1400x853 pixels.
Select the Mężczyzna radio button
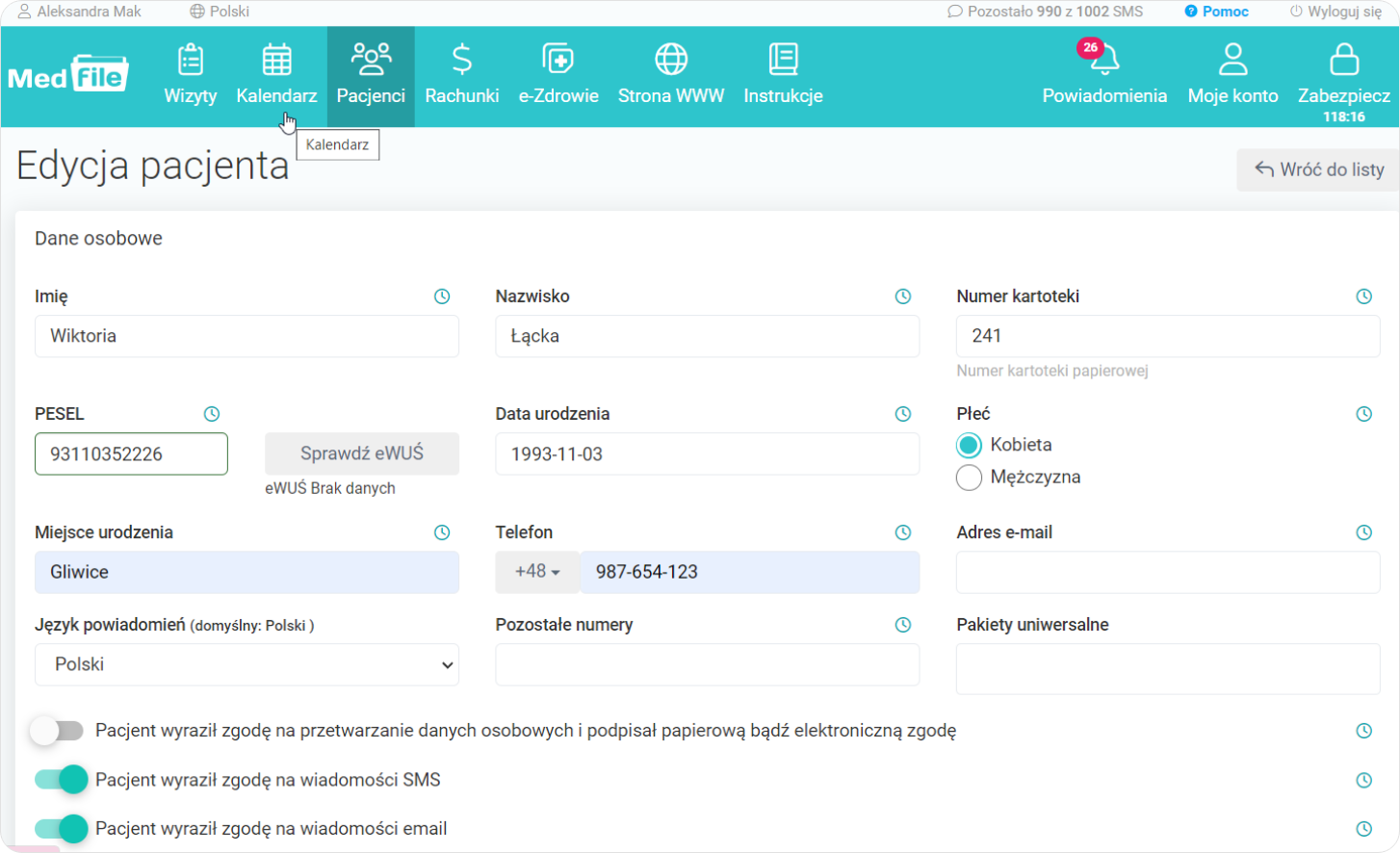(970, 478)
